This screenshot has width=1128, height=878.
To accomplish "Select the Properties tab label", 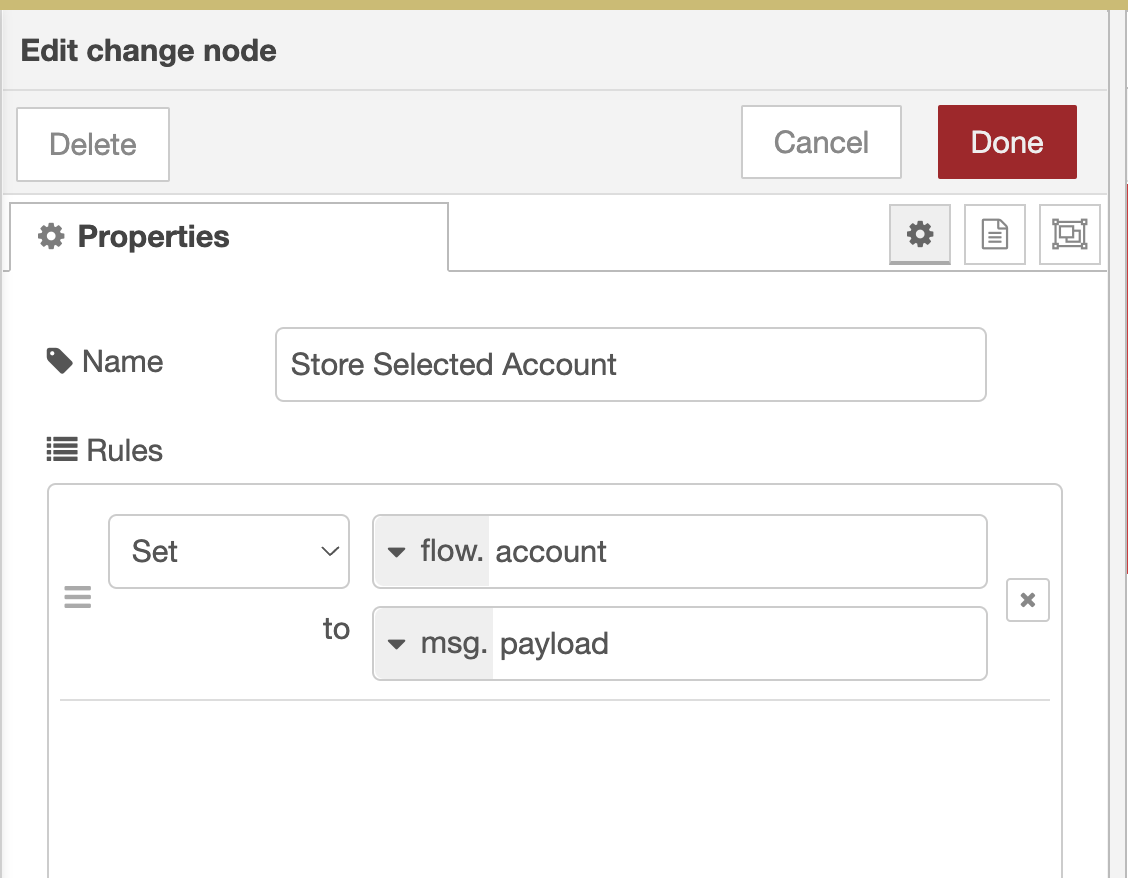I will pos(153,237).
